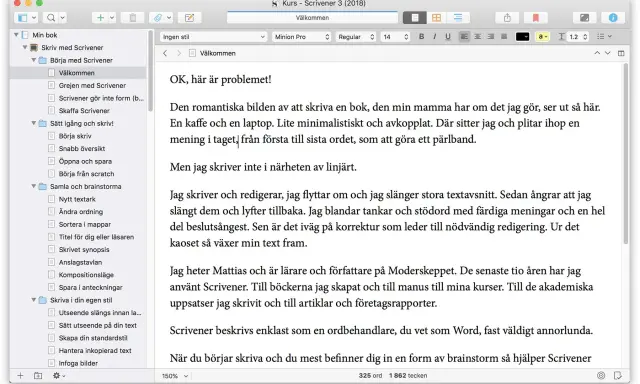
Task: Open the document target icon in footer
Action: (601, 375)
